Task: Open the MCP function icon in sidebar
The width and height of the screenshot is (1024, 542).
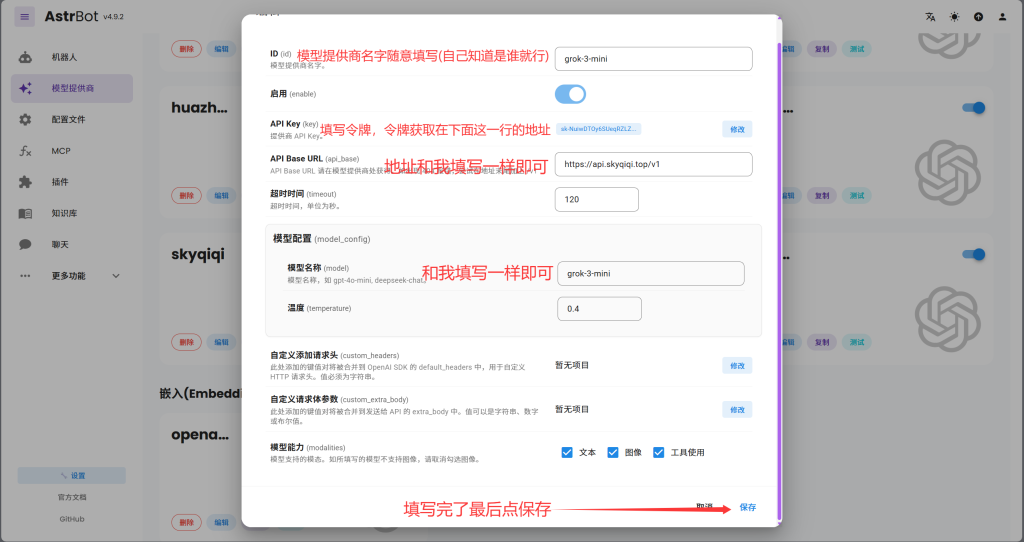Action: pos(26,151)
